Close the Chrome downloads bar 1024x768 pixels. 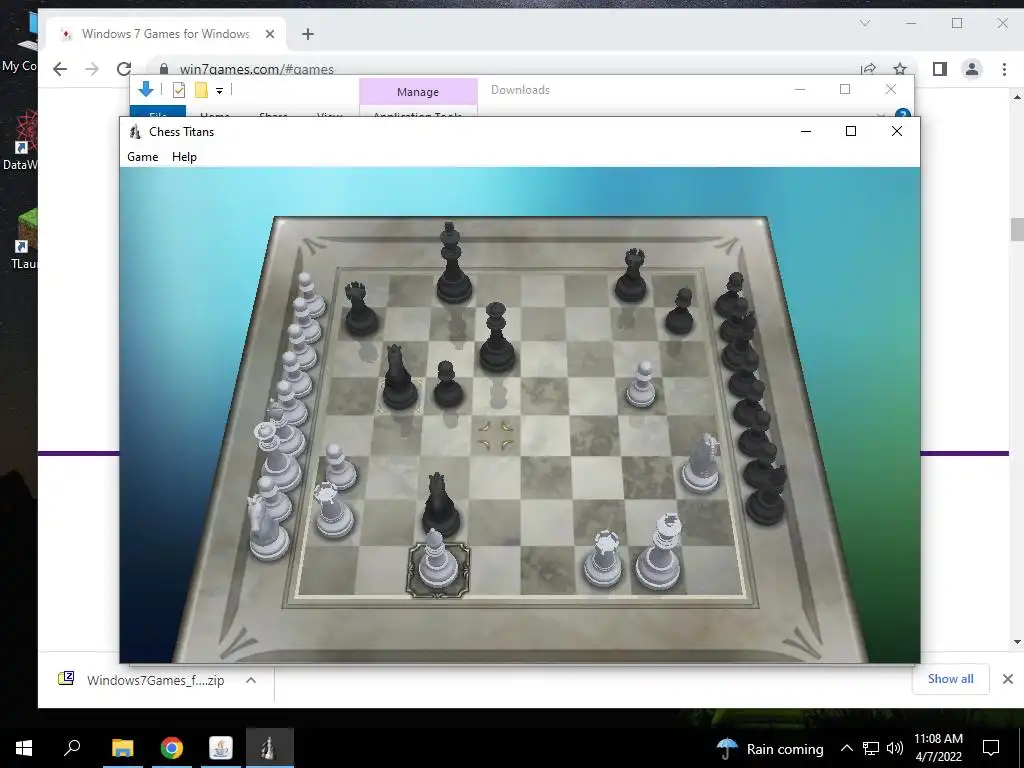[1008, 679]
